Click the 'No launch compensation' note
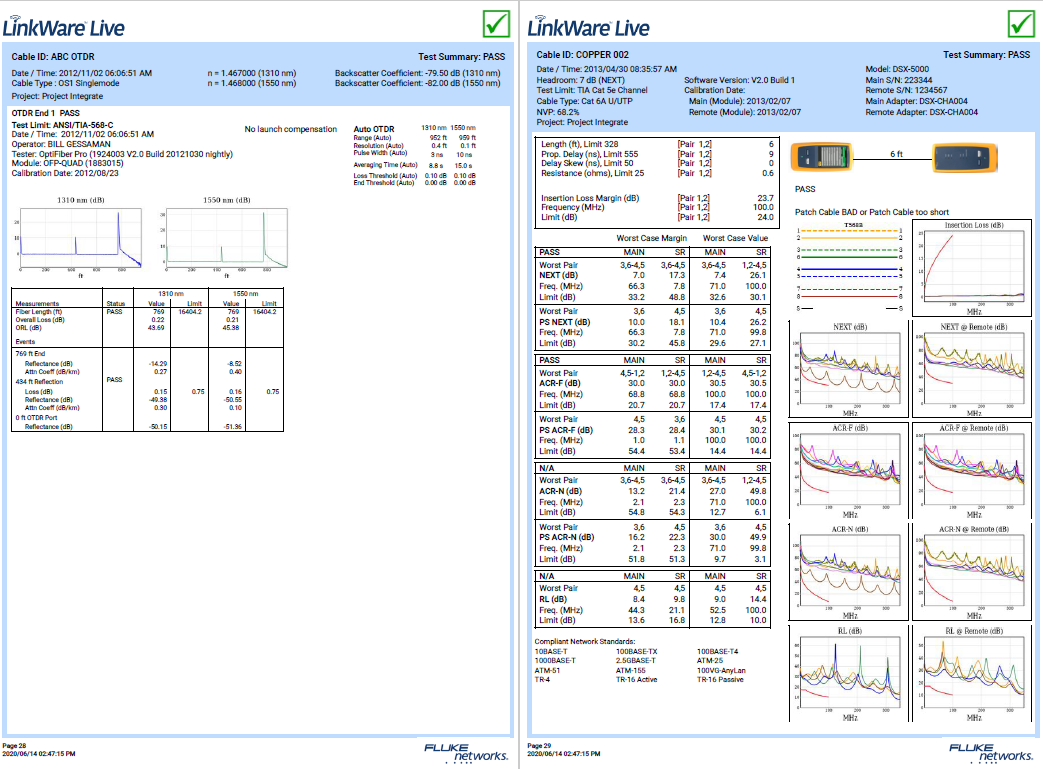This screenshot has height=769, width=1043. click(291, 129)
